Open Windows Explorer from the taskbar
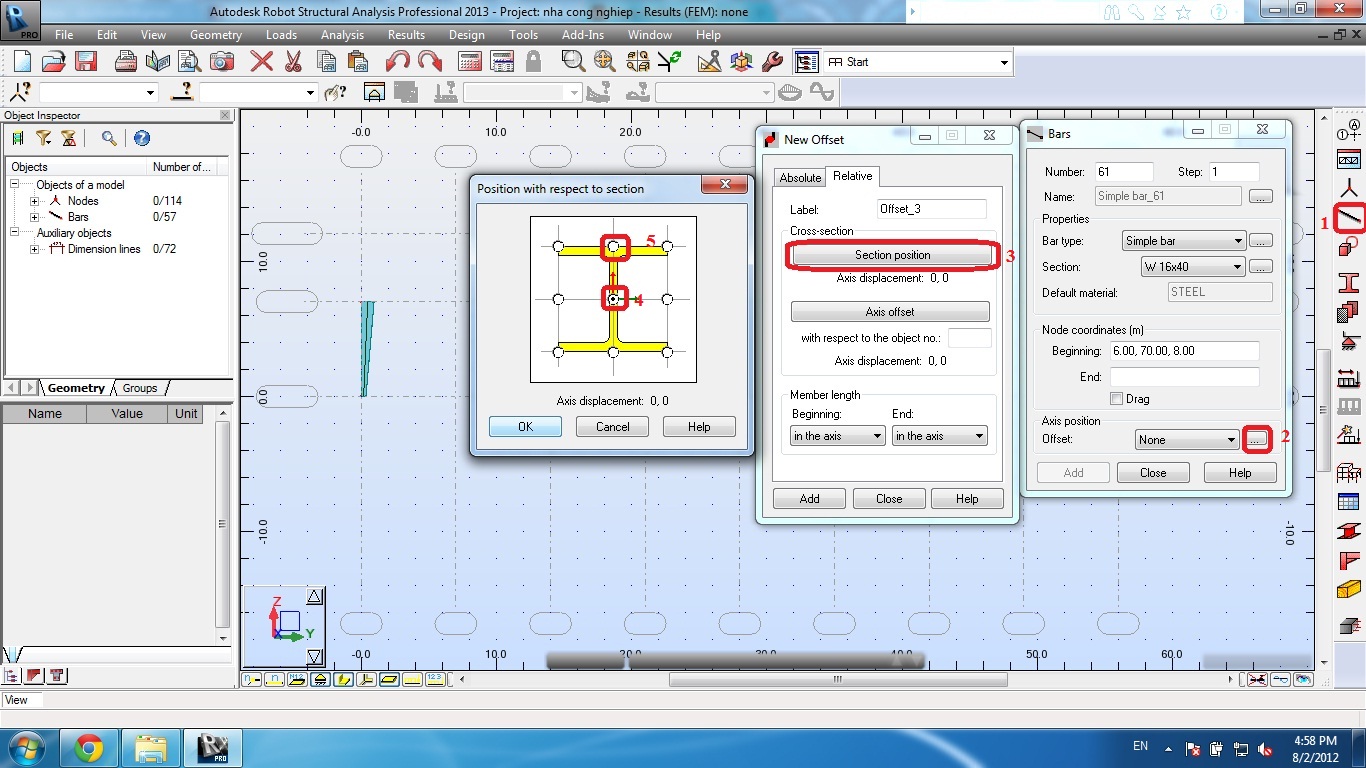The image size is (1366, 768). click(x=151, y=747)
